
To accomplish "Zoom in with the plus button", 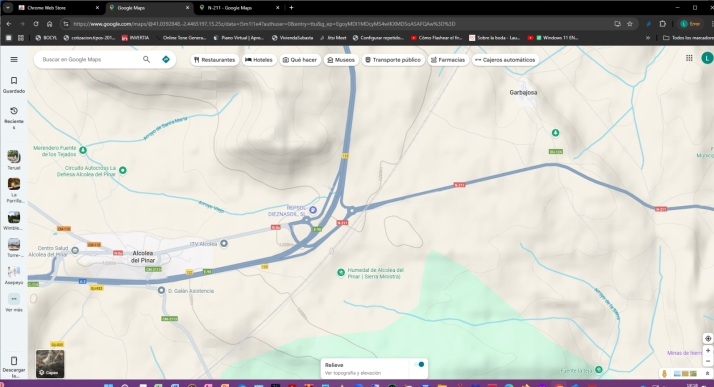I will click(x=708, y=351).
